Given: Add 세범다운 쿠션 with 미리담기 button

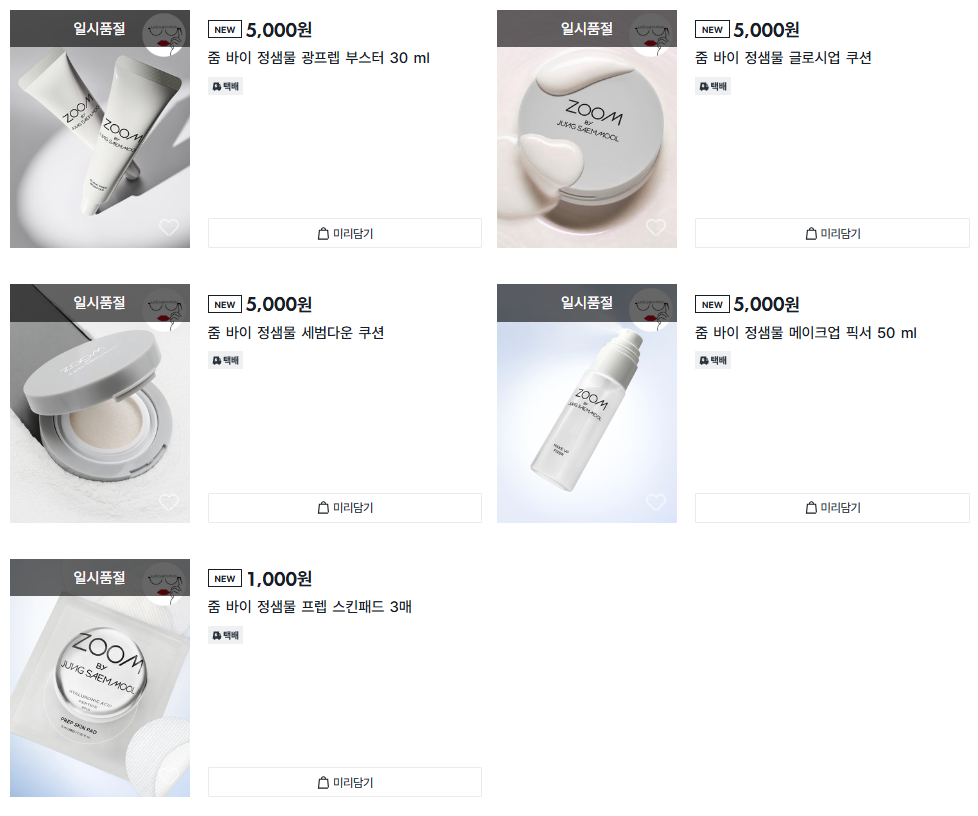Looking at the screenshot, I should 345,508.
